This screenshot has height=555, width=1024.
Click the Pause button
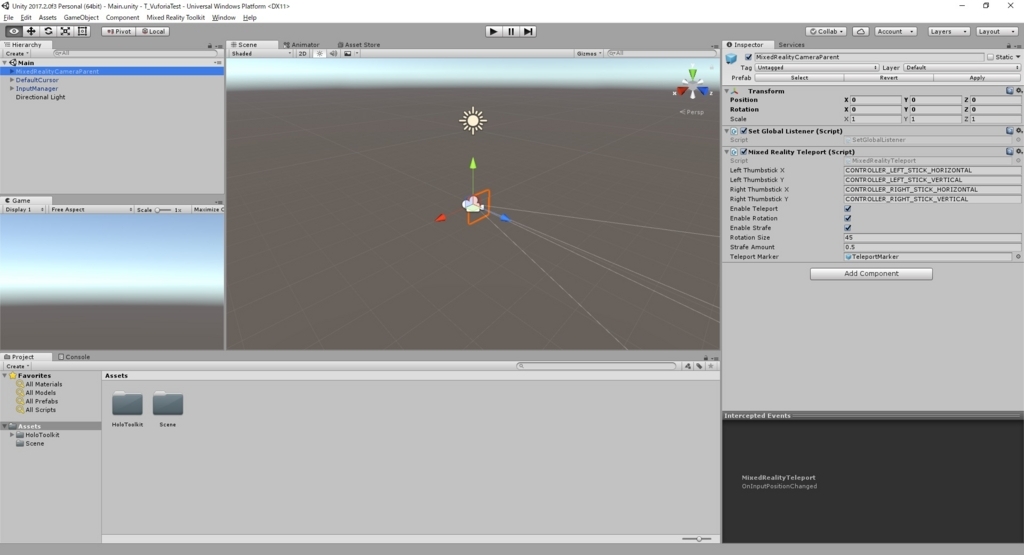[x=511, y=31]
